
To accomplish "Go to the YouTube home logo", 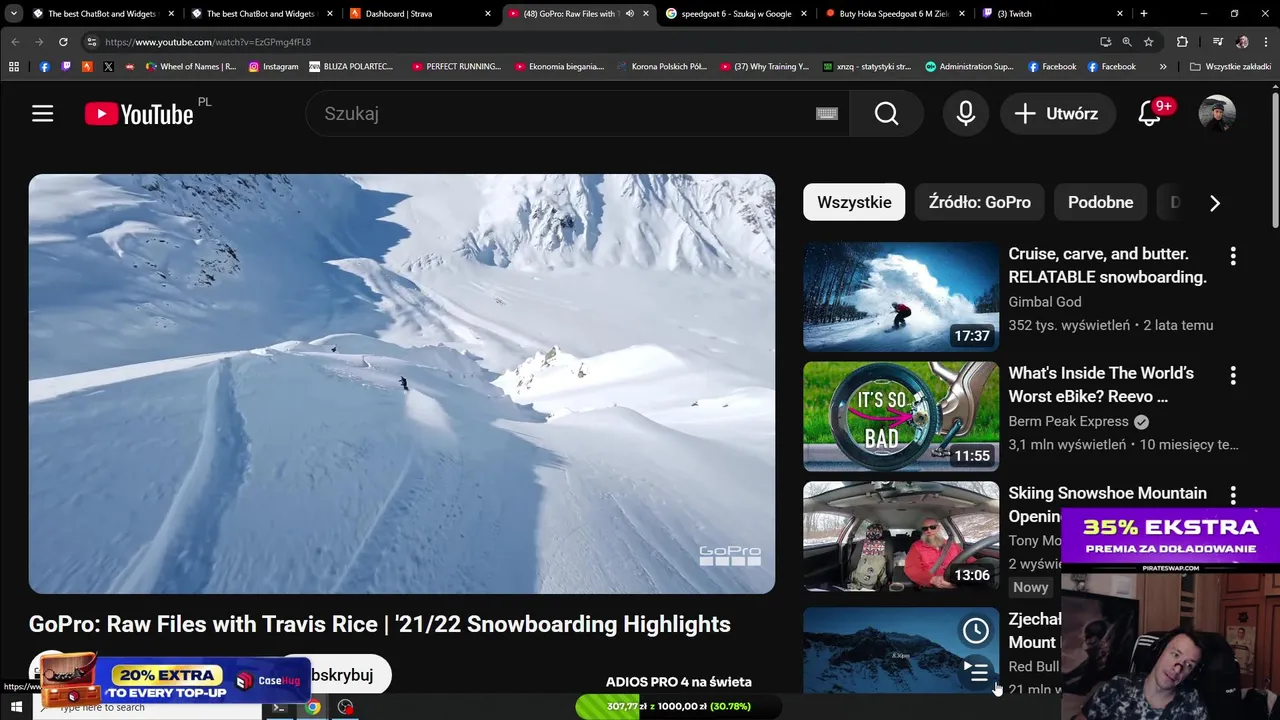I will pyautogui.click(x=139, y=114).
